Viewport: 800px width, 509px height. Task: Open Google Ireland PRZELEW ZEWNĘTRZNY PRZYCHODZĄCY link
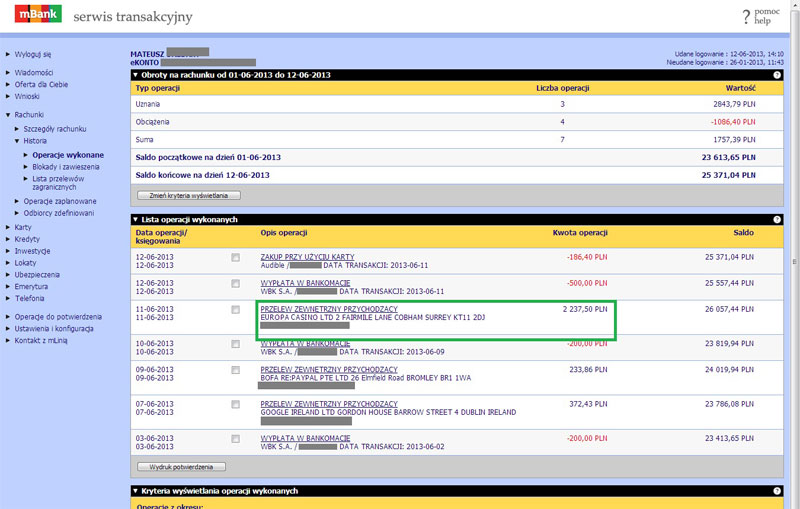pos(329,404)
